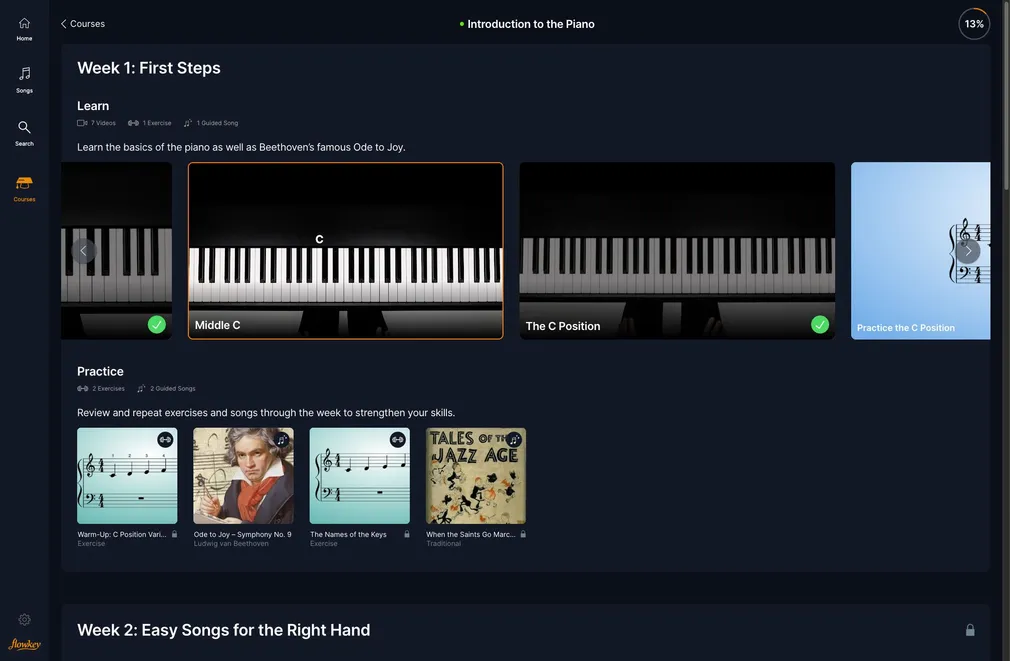Screen dimensions: 1010x661
Task: Click the note icon beside 2 Guided Songs
Action: [x=141, y=388]
